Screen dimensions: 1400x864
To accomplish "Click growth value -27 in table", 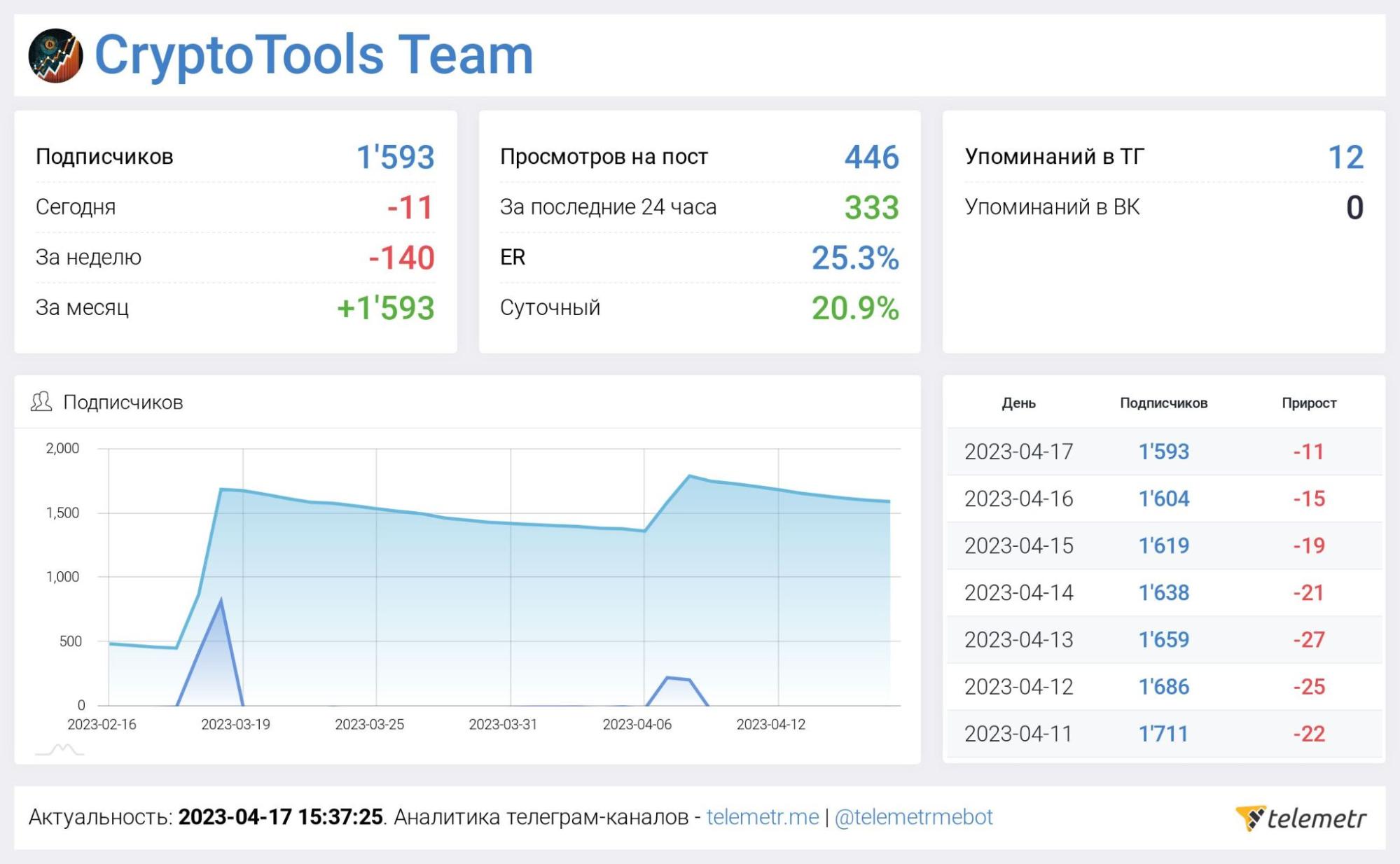I will pos(1309,639).
